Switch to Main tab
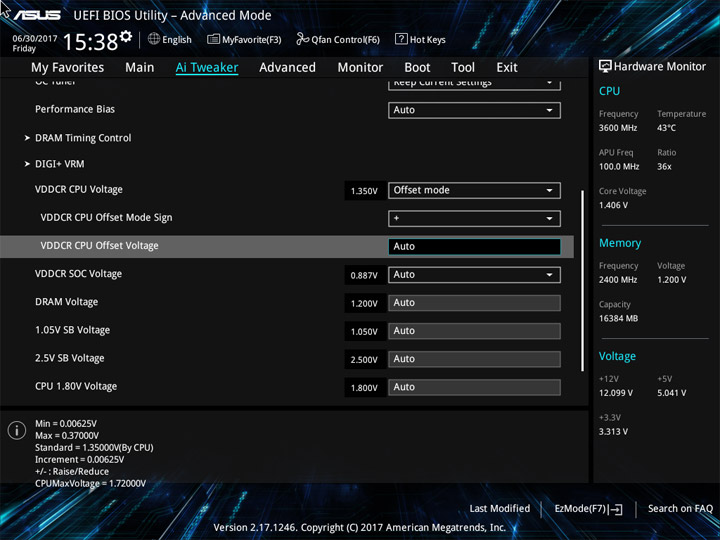This screenshot has height=540, width=720. tap(140, 68)
